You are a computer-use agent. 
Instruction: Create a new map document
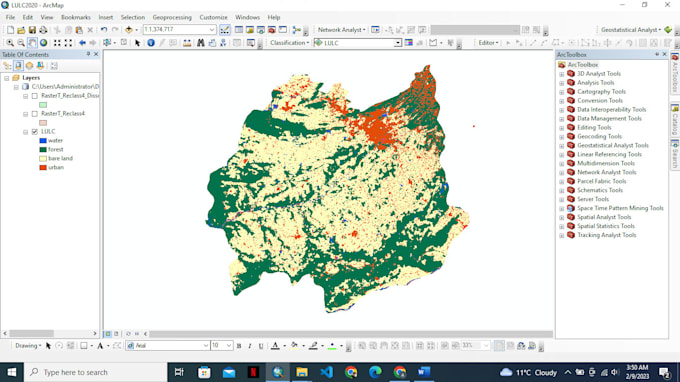[10, 30]
